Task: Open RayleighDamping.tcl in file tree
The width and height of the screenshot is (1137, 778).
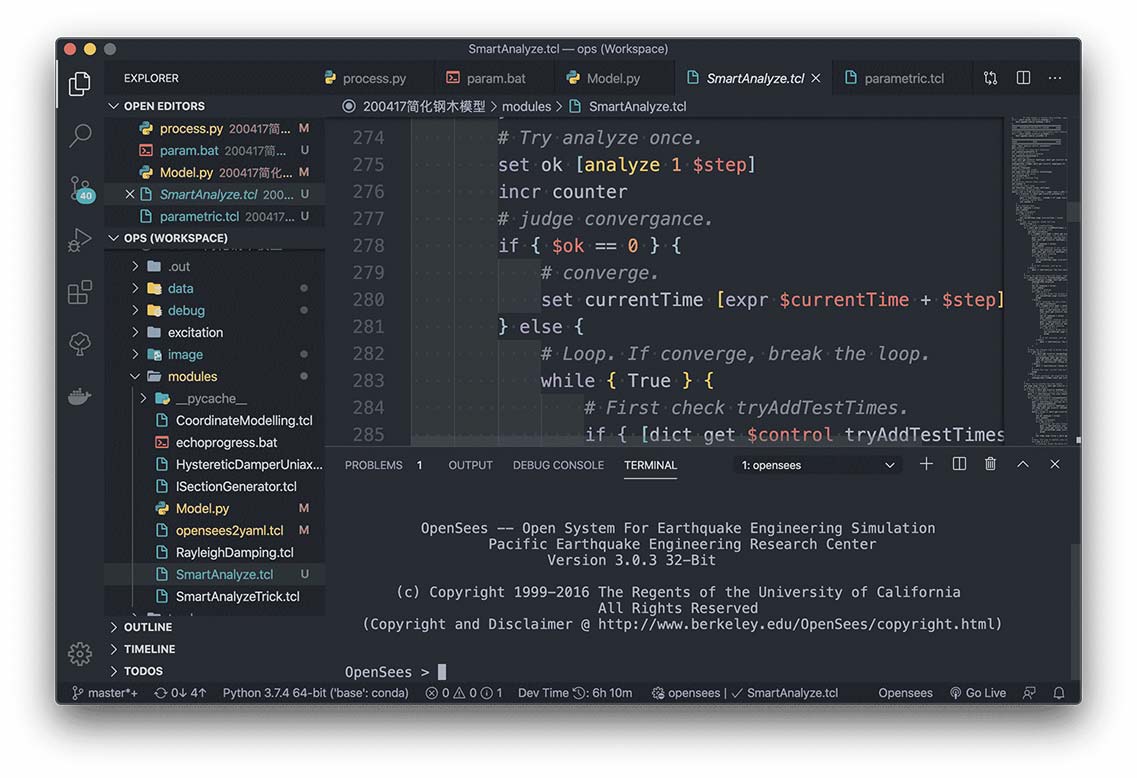Action: (215, 553)
